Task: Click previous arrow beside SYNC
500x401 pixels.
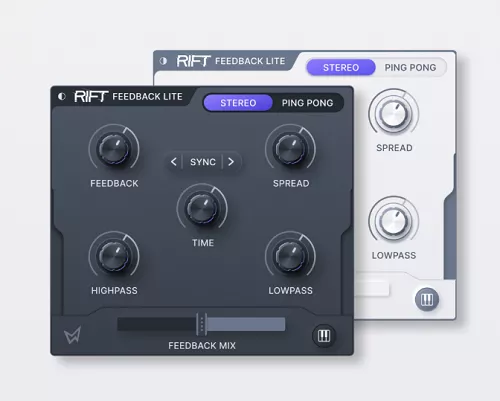Action: tap(174, 162)
